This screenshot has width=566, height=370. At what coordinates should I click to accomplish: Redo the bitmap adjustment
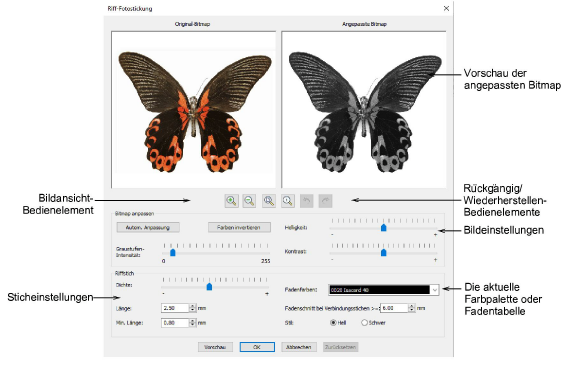[x=325, y=201]
